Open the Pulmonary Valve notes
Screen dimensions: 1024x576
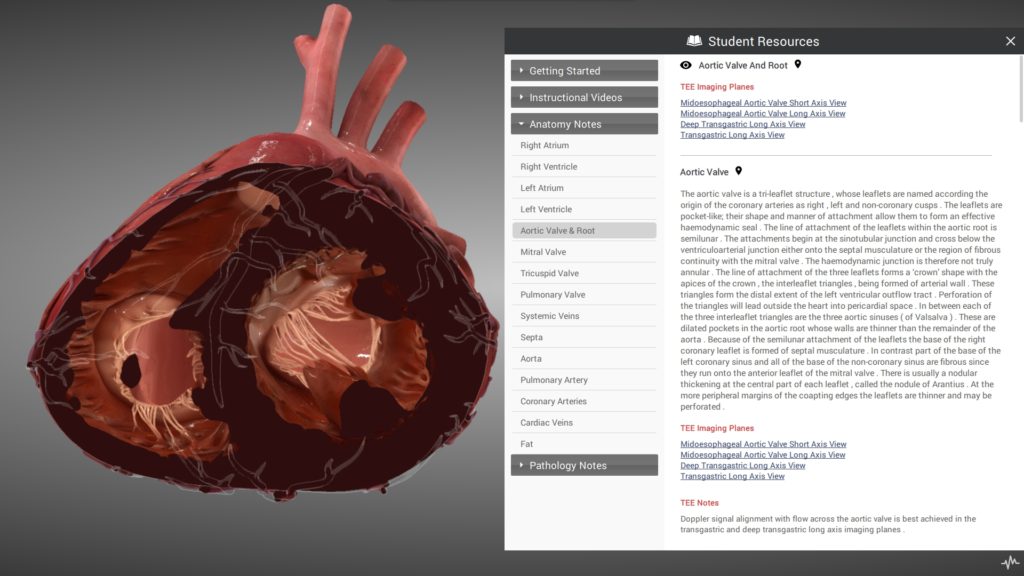click(552, 295)
